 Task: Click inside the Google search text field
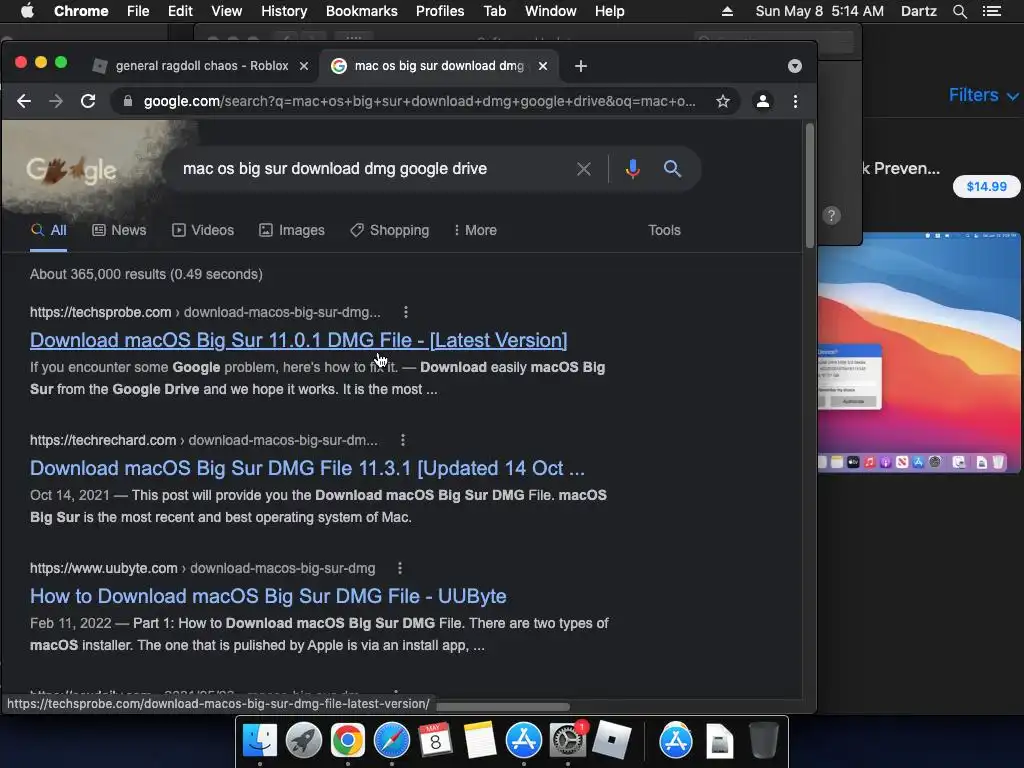click(x=372, y=168)
